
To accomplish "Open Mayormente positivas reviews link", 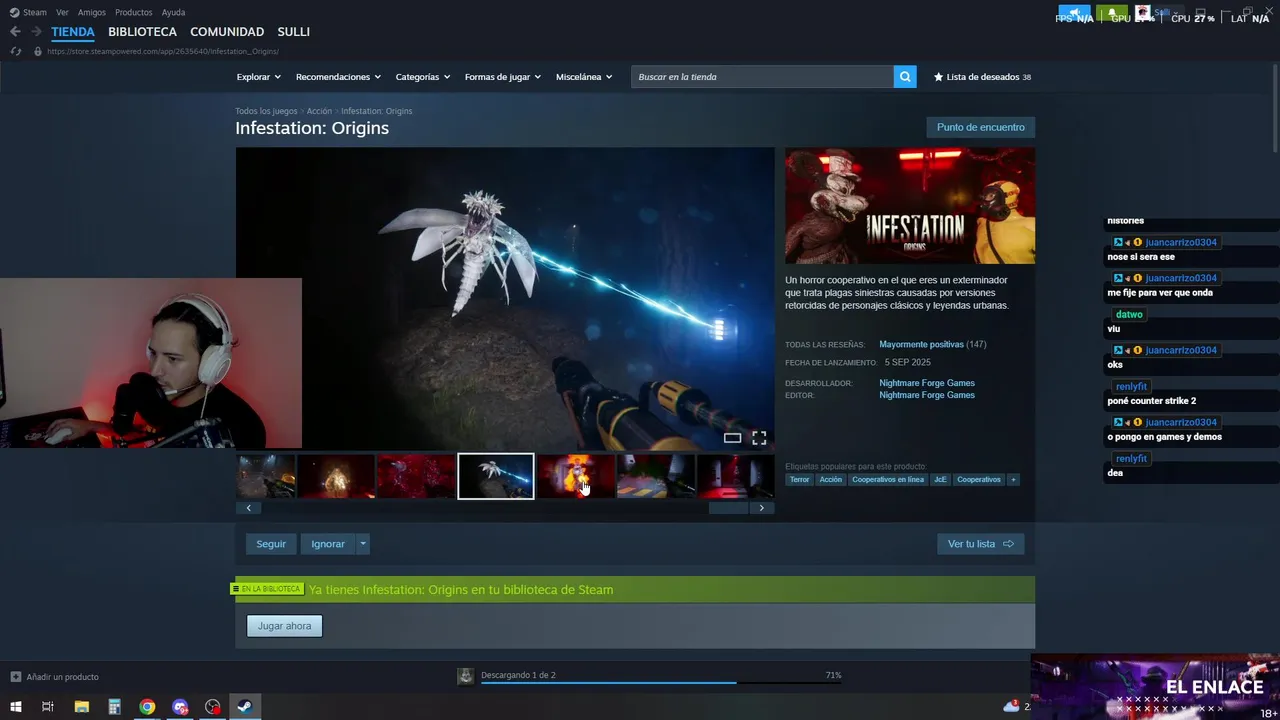I will click(921, 344).
